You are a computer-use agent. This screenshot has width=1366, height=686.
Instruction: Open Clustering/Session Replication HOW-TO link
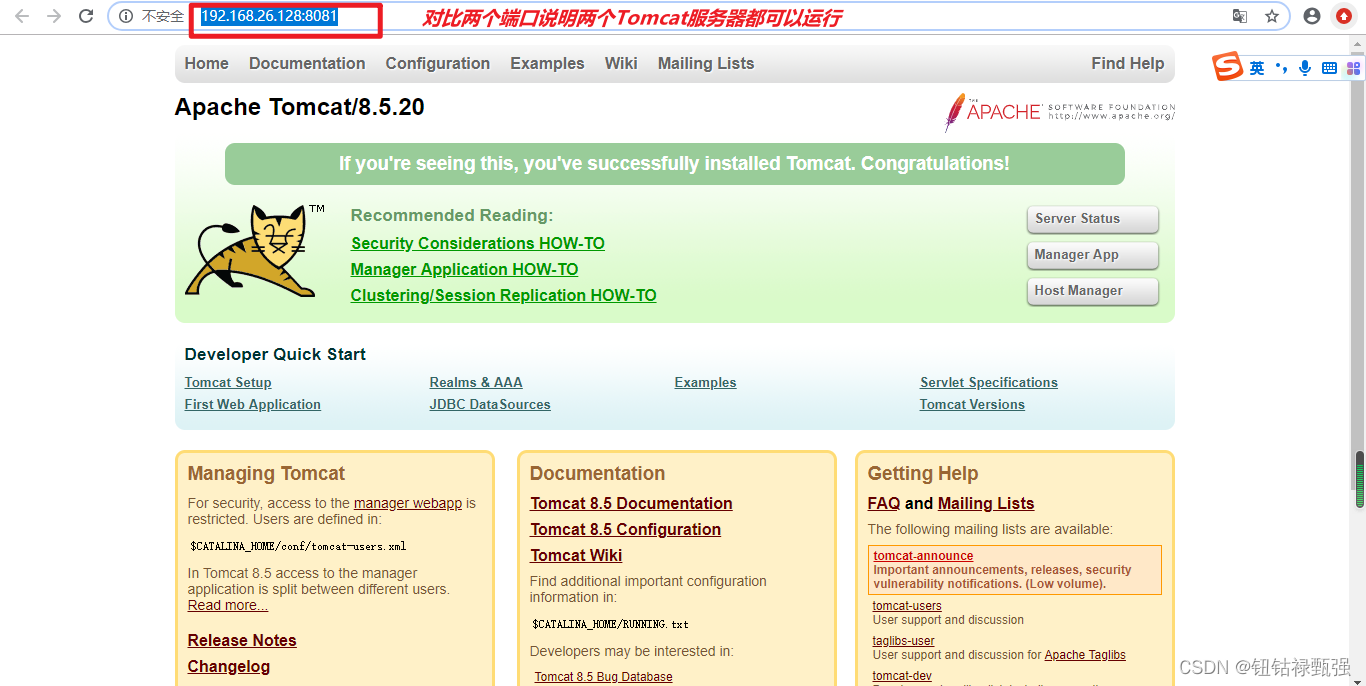pyautogui.click(x=504, y=295)
